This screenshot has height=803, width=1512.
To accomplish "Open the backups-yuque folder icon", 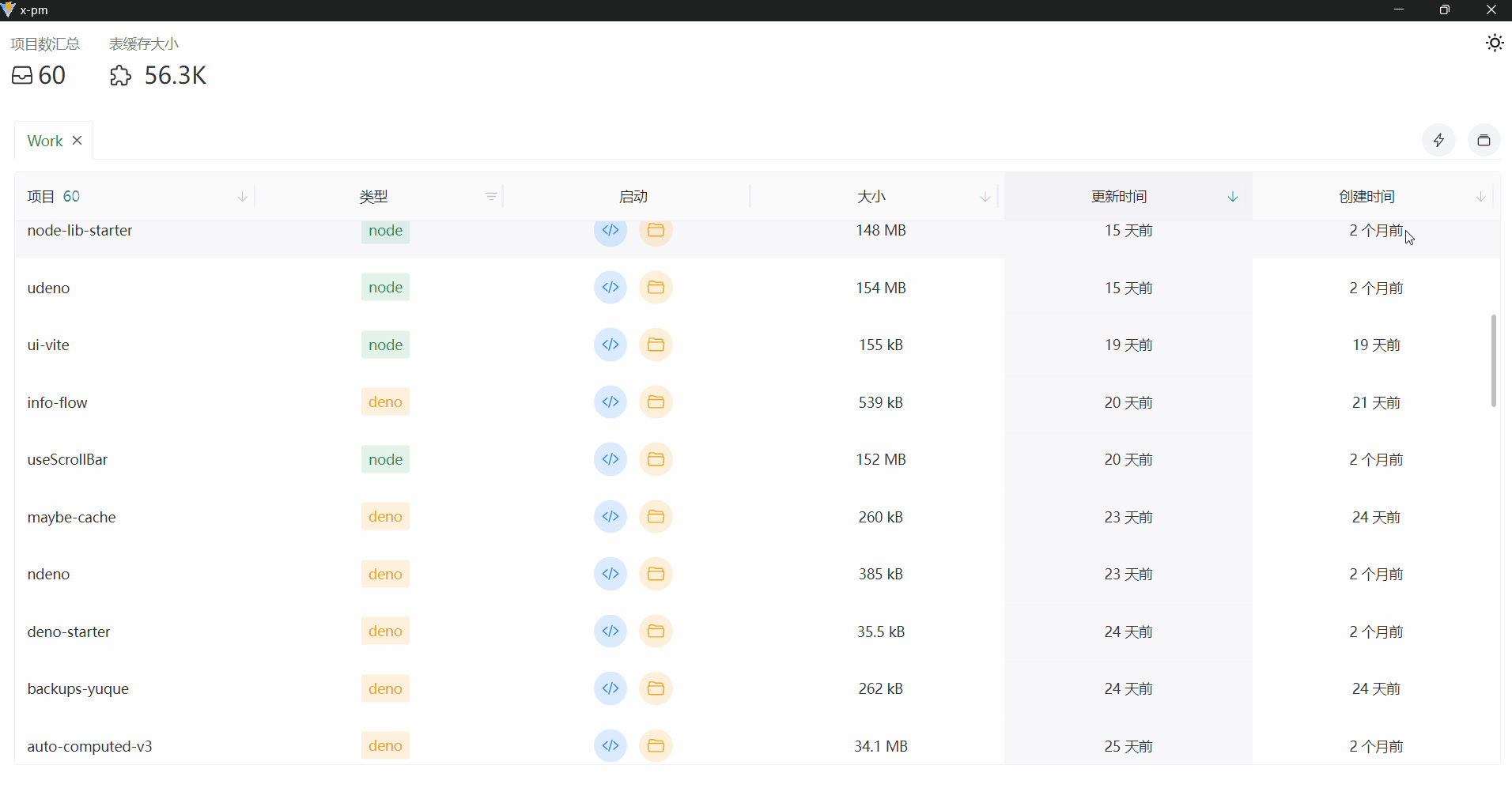I will [656, 688].
